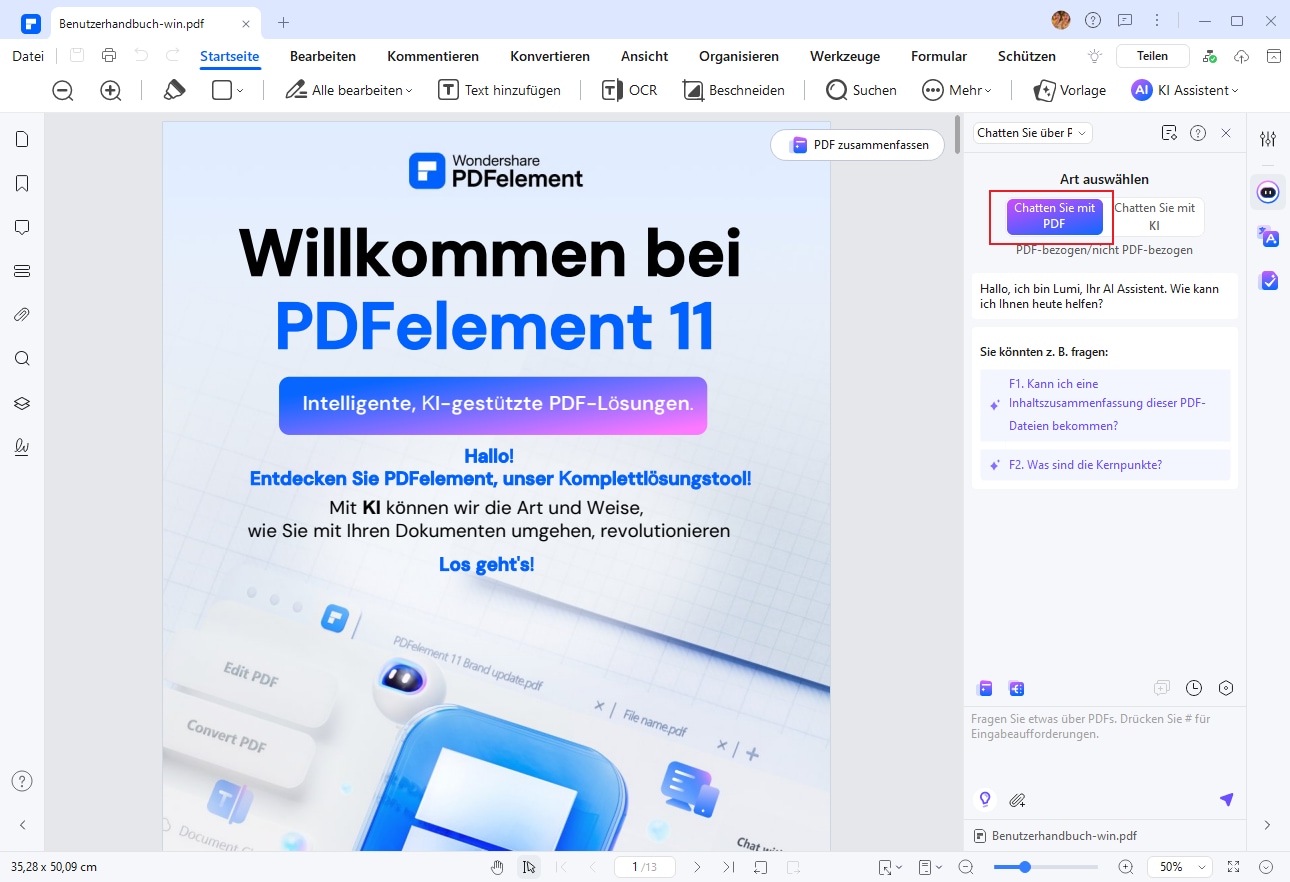Close the AI assistant panel
Screen dimensions: 1290x882
[1226, 133]
